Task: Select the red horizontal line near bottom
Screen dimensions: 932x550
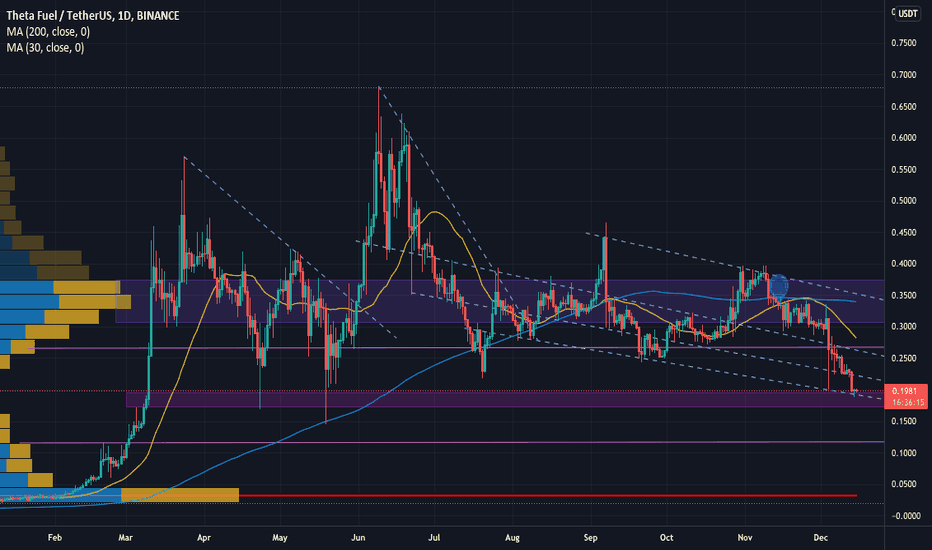Action: pyautogui.click(x=547, y=495)
